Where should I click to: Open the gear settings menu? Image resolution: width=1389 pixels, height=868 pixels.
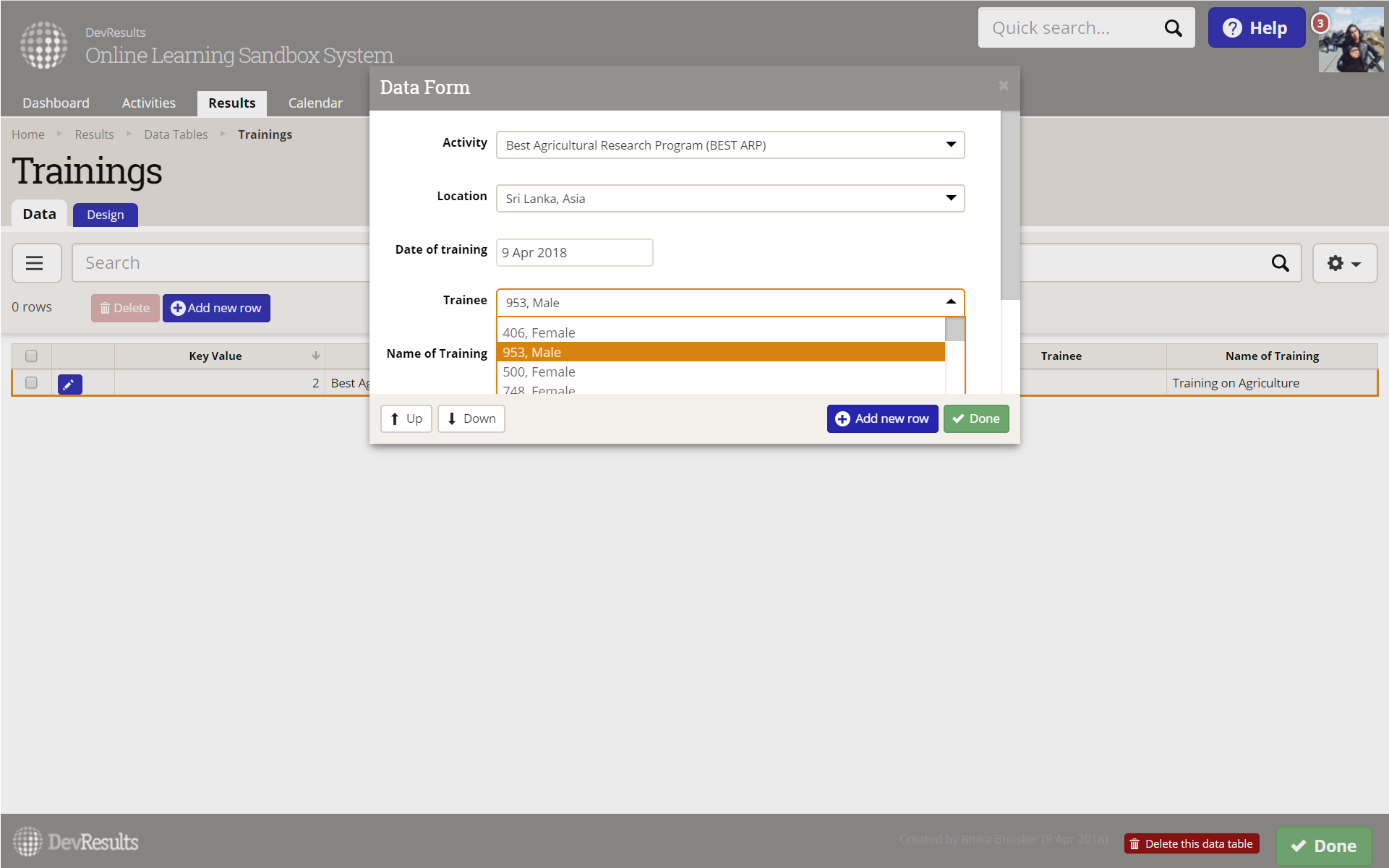point(1343,263)
